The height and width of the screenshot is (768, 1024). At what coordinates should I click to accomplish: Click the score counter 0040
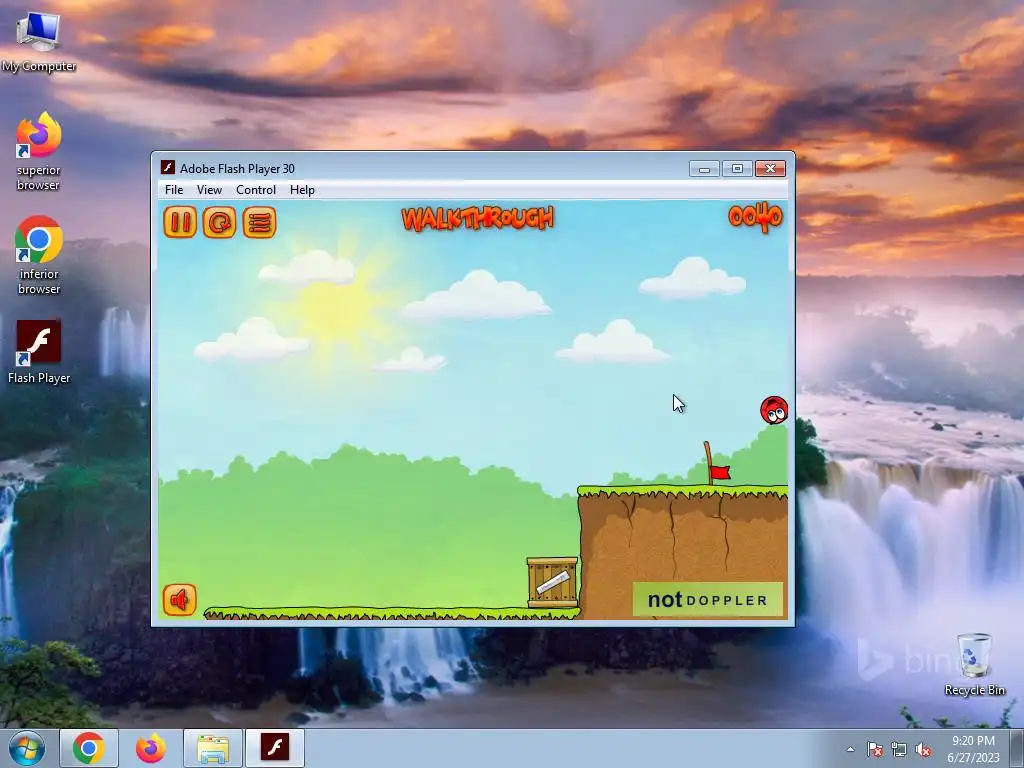click(x=755, y=217)
